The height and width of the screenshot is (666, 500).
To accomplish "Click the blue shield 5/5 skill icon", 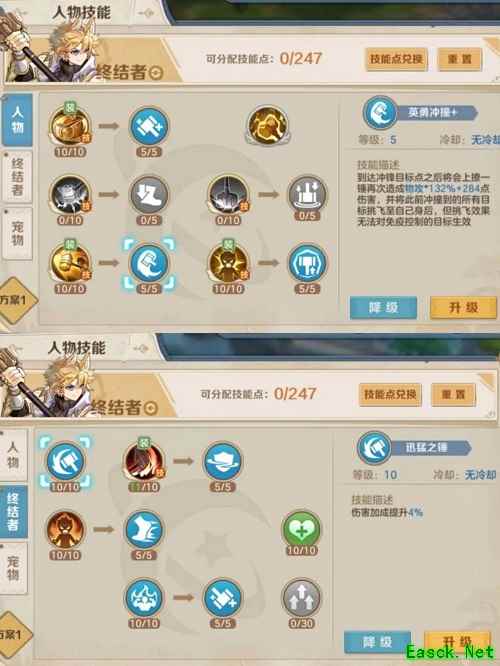I will pos(223,461).
